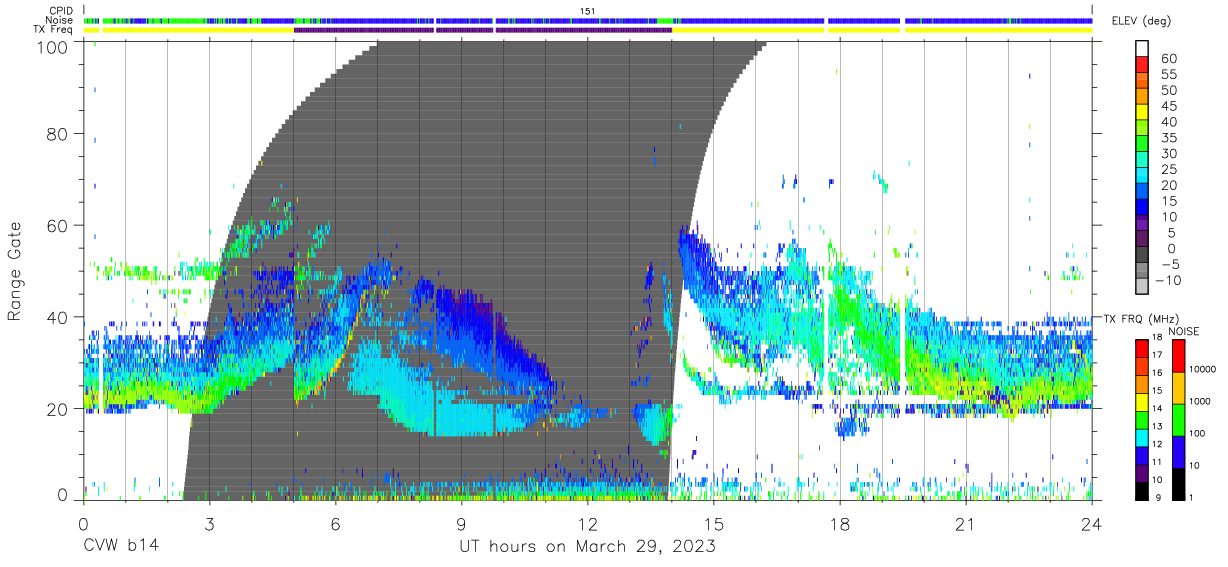Click the '50' label on the elevation scale
Viewport: 1228px width, 567px height.
(x=1168, y=91)
